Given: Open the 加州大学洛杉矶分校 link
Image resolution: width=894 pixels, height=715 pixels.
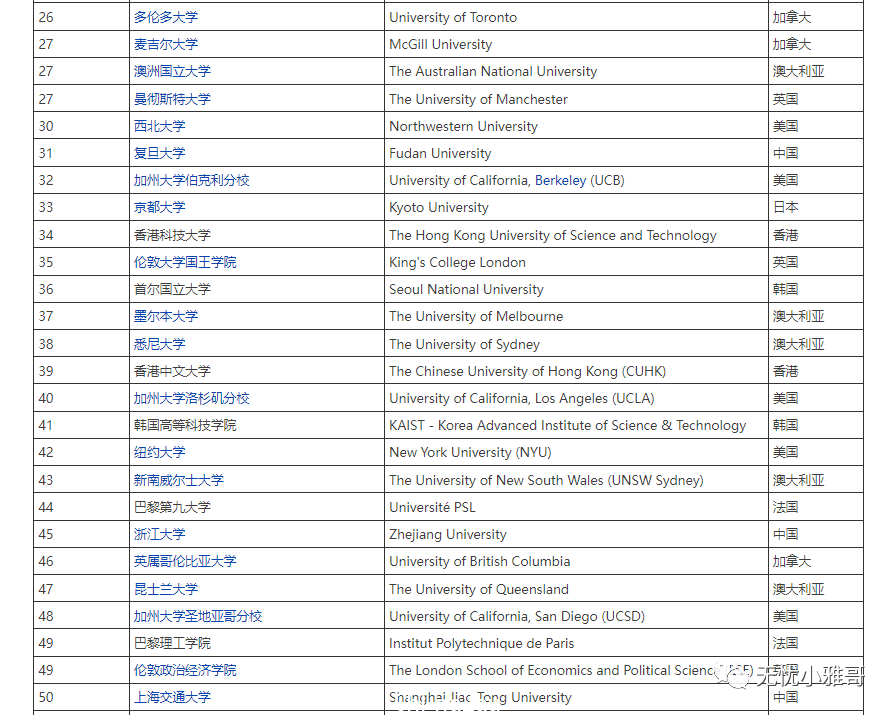Looking at the screenshot, I should 192,398.
